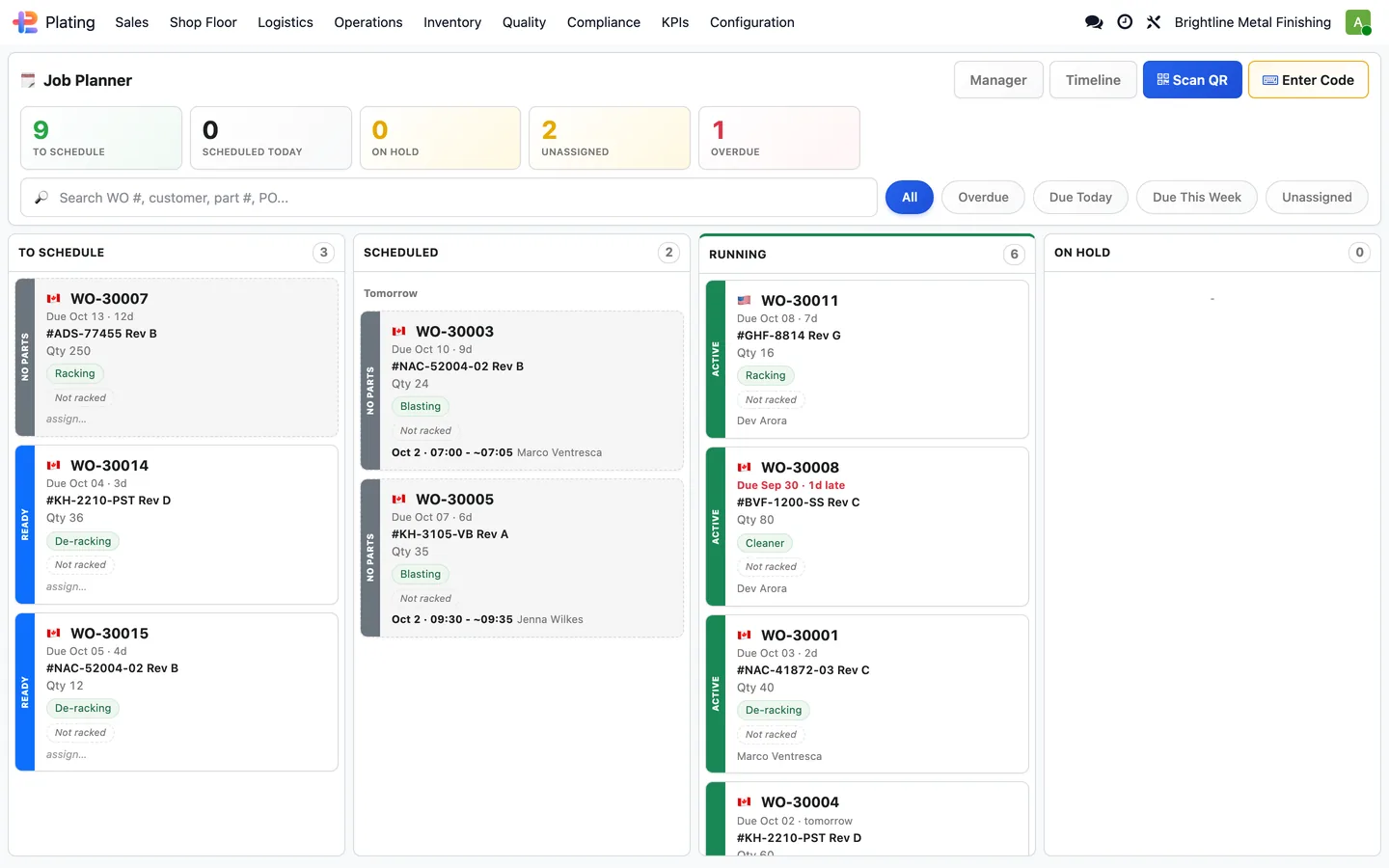
Task: Click the flag icon on WO-30007
Action: [x=54, y=299]
